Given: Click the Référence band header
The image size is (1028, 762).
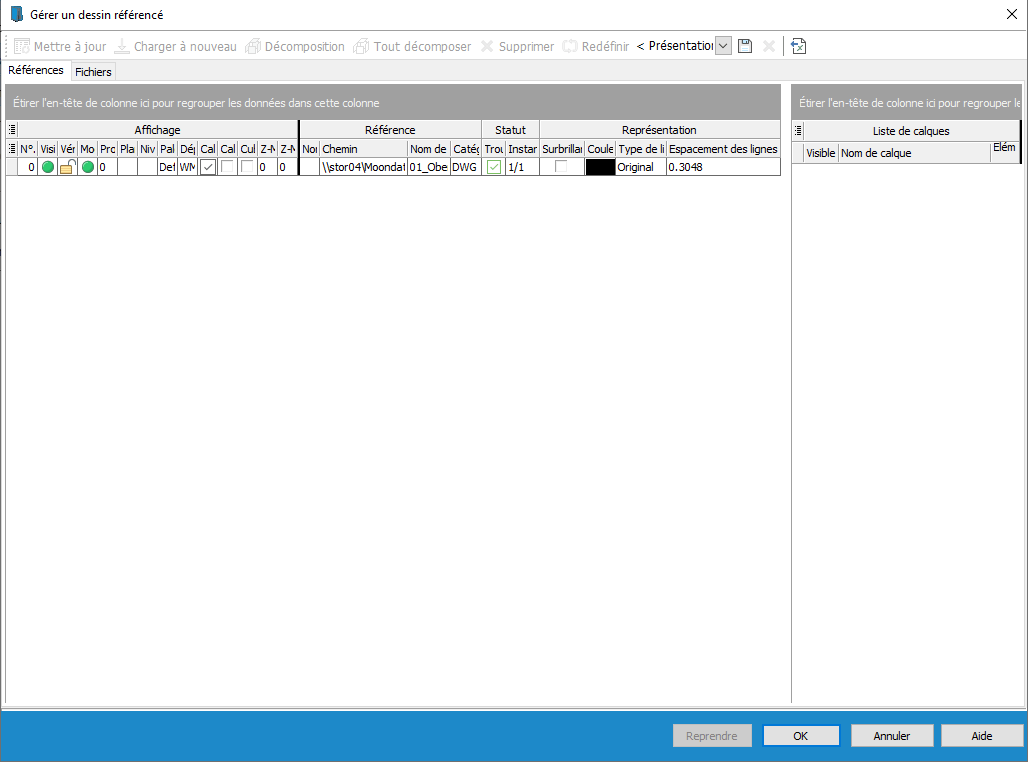Looking at the screenshot, I should click(390, 130).
